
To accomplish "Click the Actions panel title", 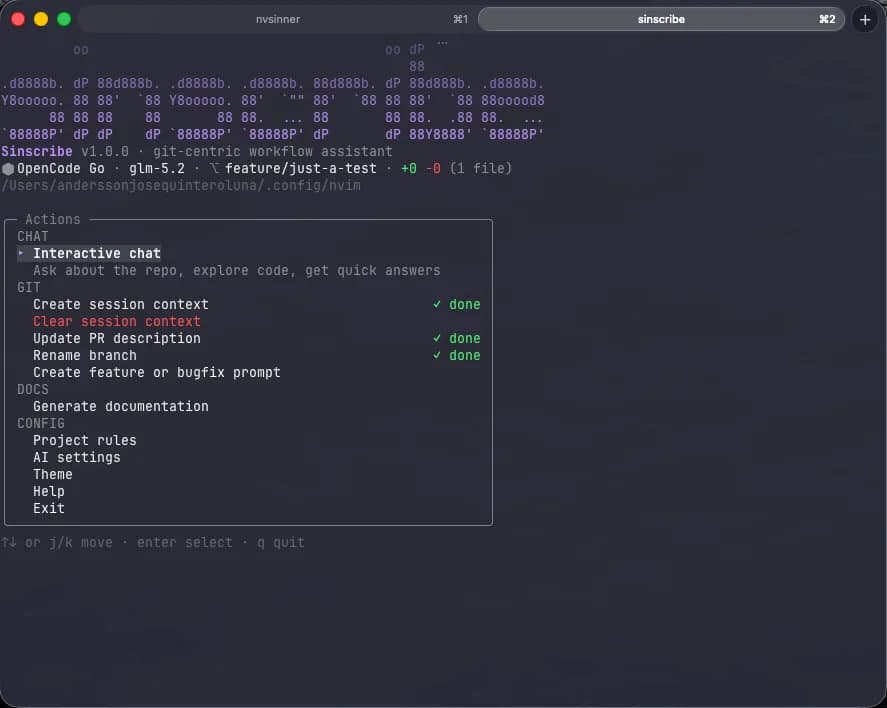I will click(x=53, y=219).
